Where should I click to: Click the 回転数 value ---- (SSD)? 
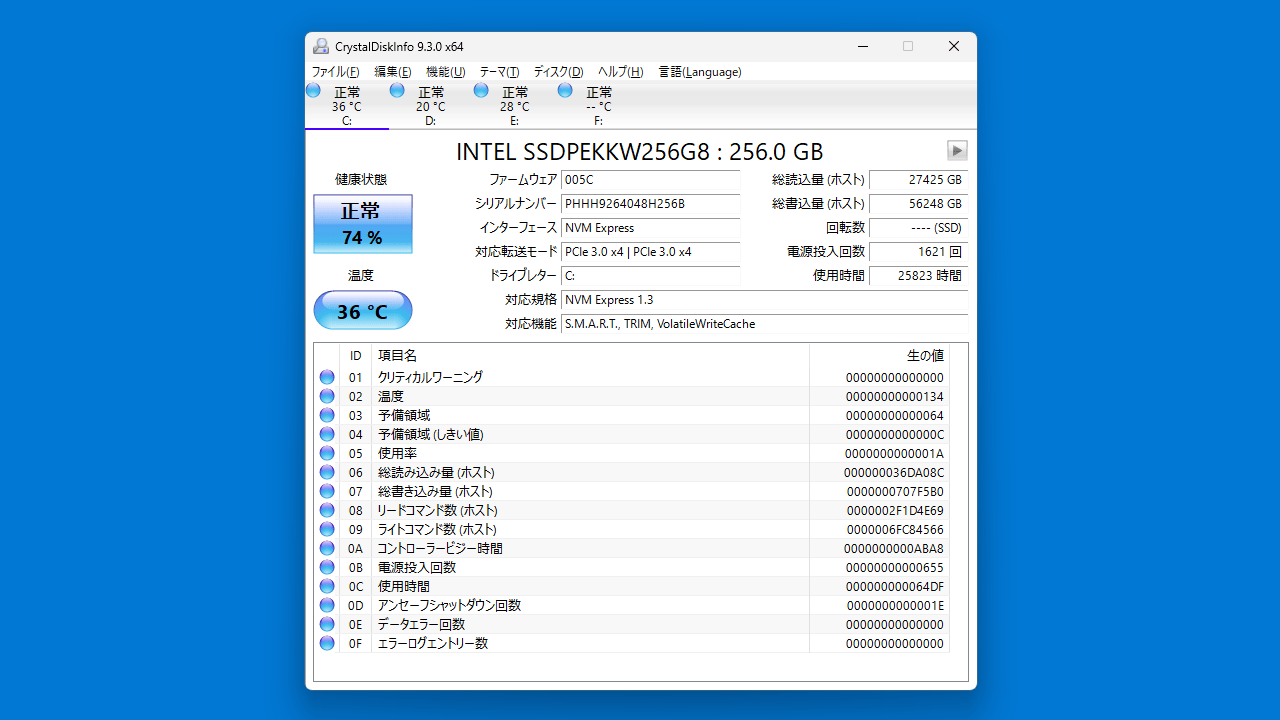pyautogui.click(x=918, y=228)
